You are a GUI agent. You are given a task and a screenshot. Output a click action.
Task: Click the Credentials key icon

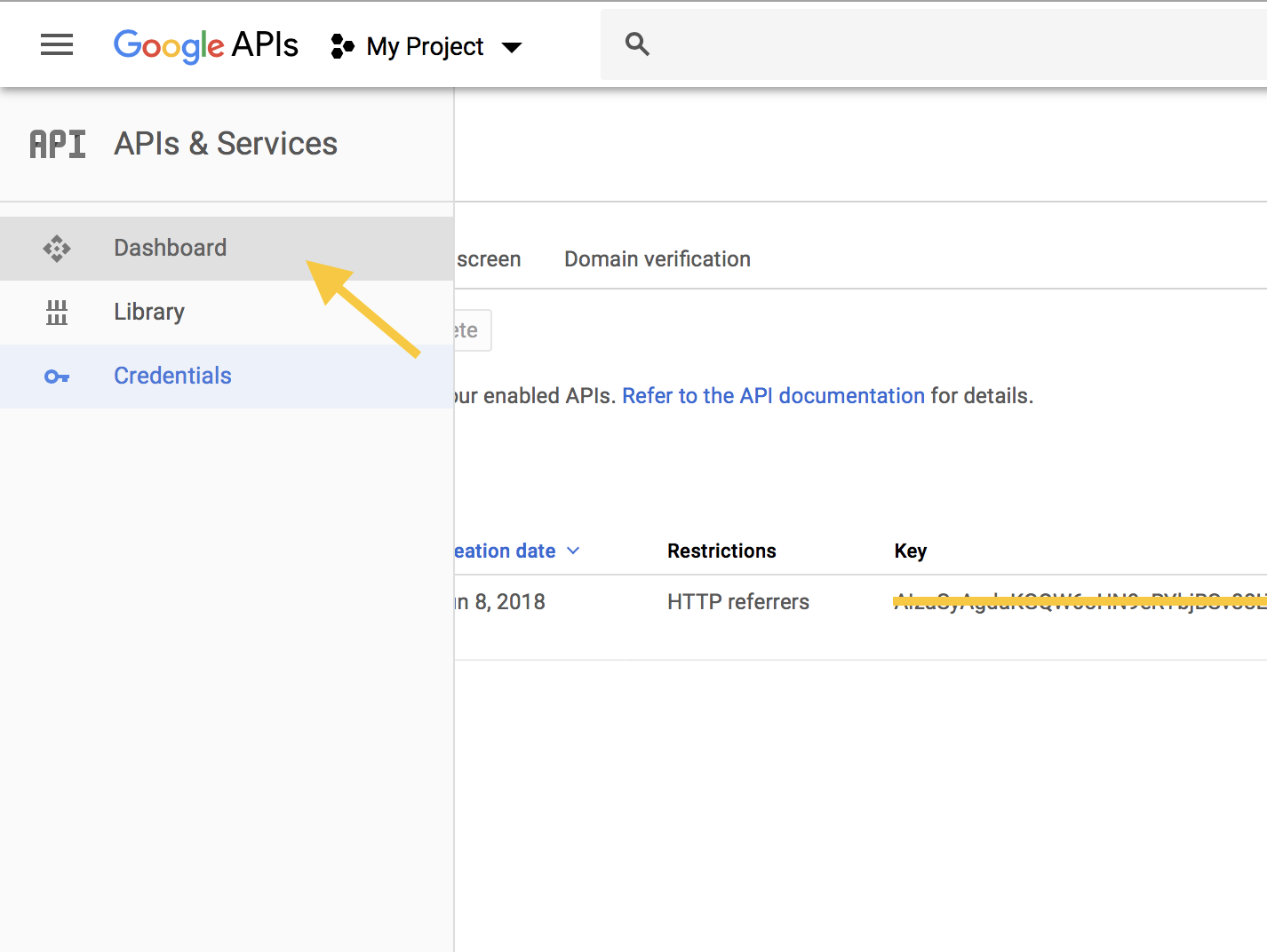click(57, 377)
